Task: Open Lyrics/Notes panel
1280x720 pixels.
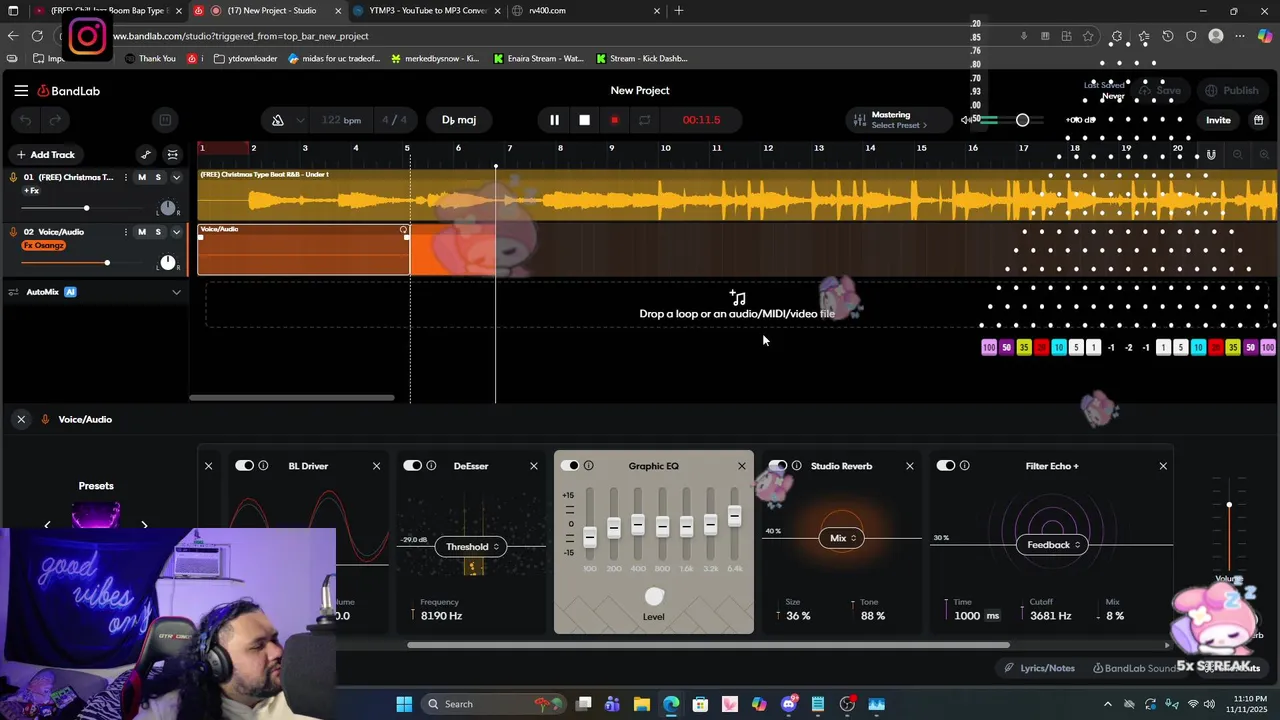Action: point(1040,668)
